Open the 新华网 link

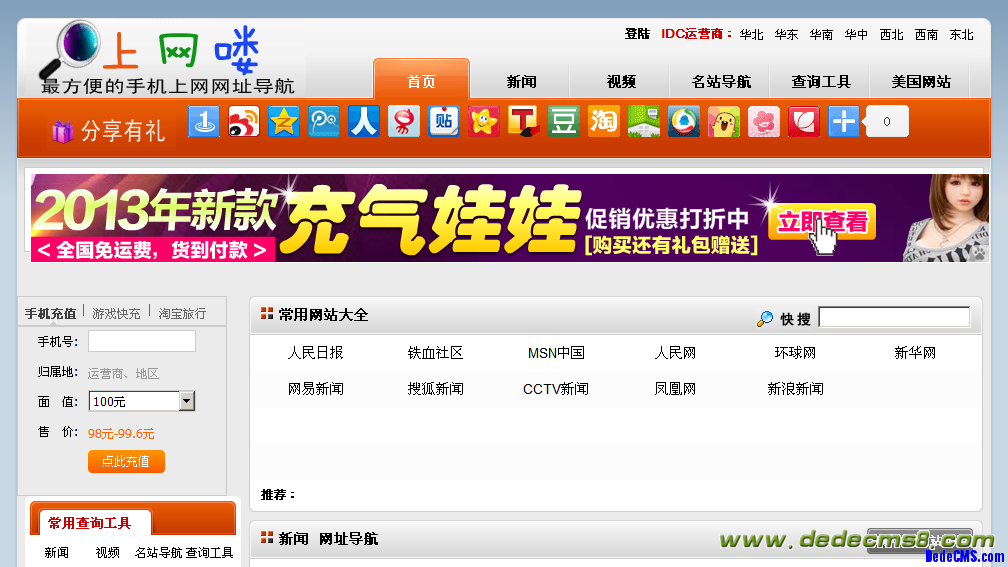tap(915, 353)
